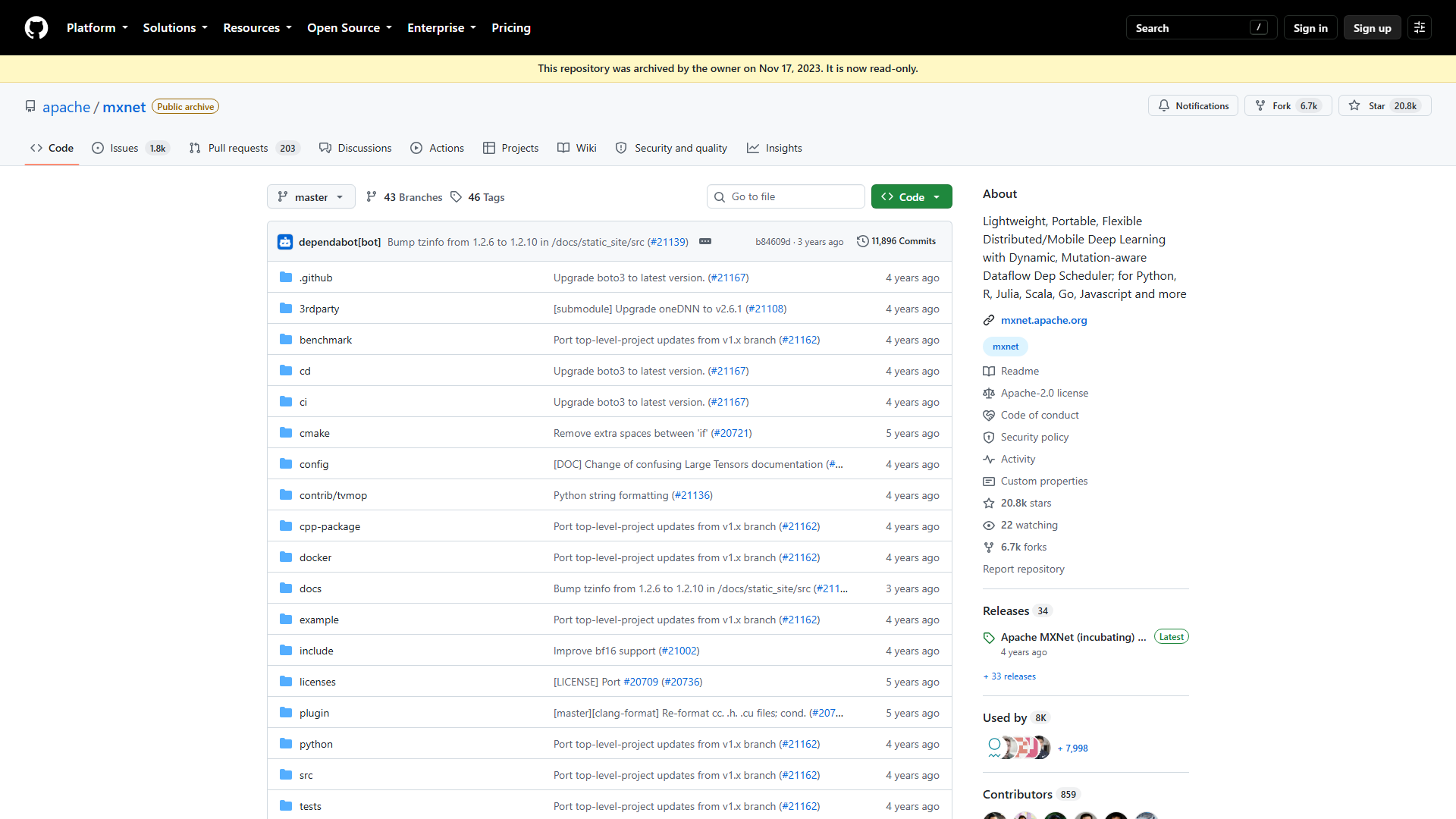
Task: Open the .github folder icon
Action: pyautogui.click(x=286, y=278)
